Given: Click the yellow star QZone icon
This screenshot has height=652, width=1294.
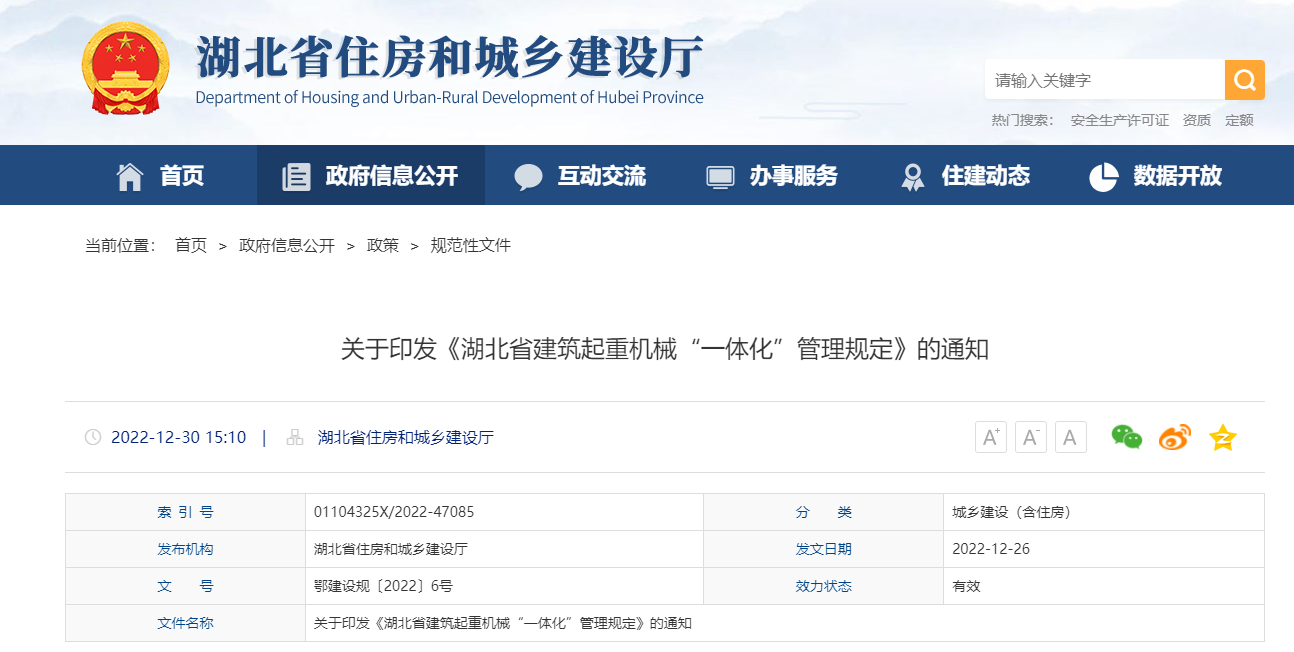Looking at the screenshot, I should click(1222, 437).
